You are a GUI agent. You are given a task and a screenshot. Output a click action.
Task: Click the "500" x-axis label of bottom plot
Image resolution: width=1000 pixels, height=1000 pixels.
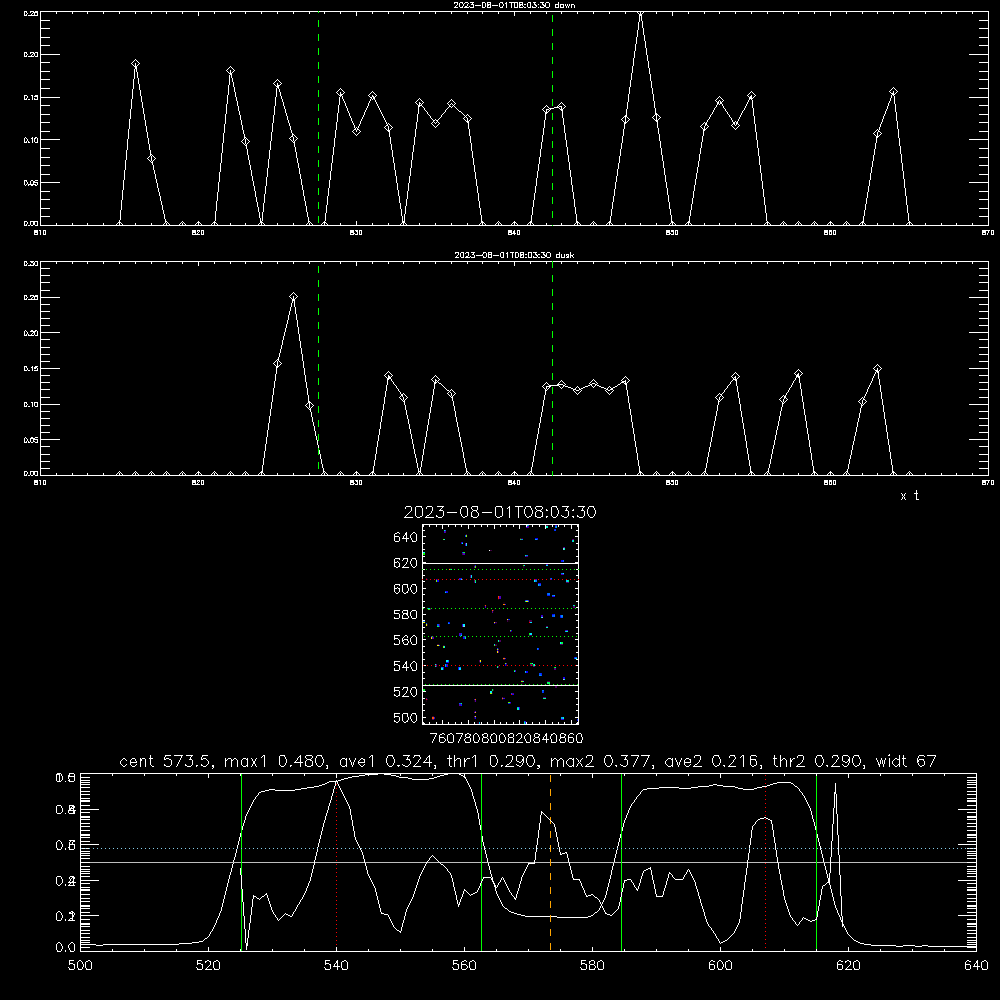pyautogui.click(x=80, y=966)
